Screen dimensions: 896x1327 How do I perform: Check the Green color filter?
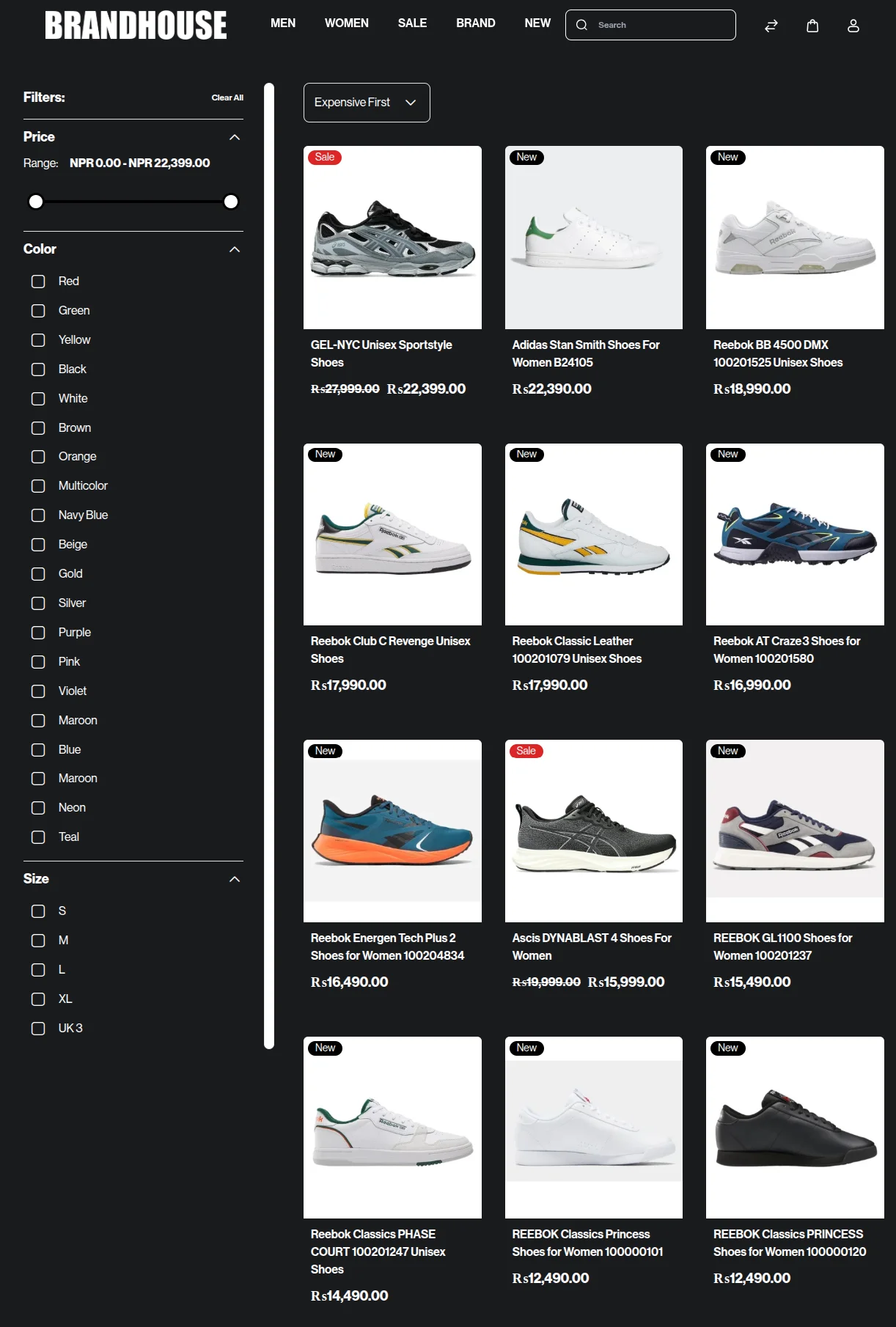[x=38, y=311]
